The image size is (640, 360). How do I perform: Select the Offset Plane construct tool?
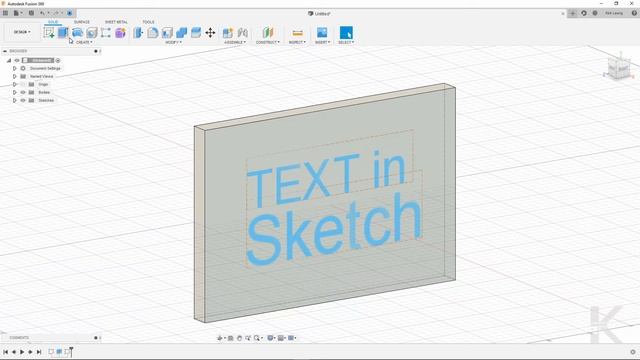tap(268, 32)
